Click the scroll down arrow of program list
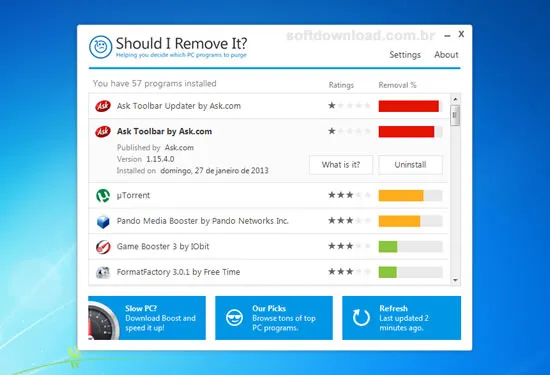Screen dimensions: 550x375 pyautogui.click(x=455, y=280)
